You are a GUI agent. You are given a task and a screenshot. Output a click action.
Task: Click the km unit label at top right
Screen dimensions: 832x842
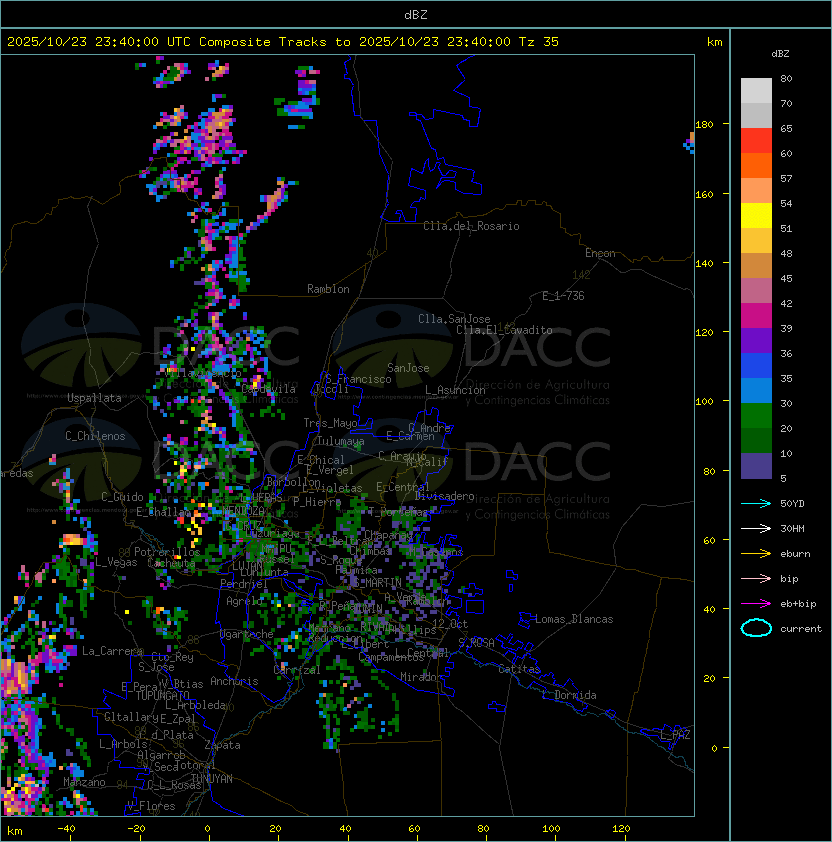pos(714,42)
